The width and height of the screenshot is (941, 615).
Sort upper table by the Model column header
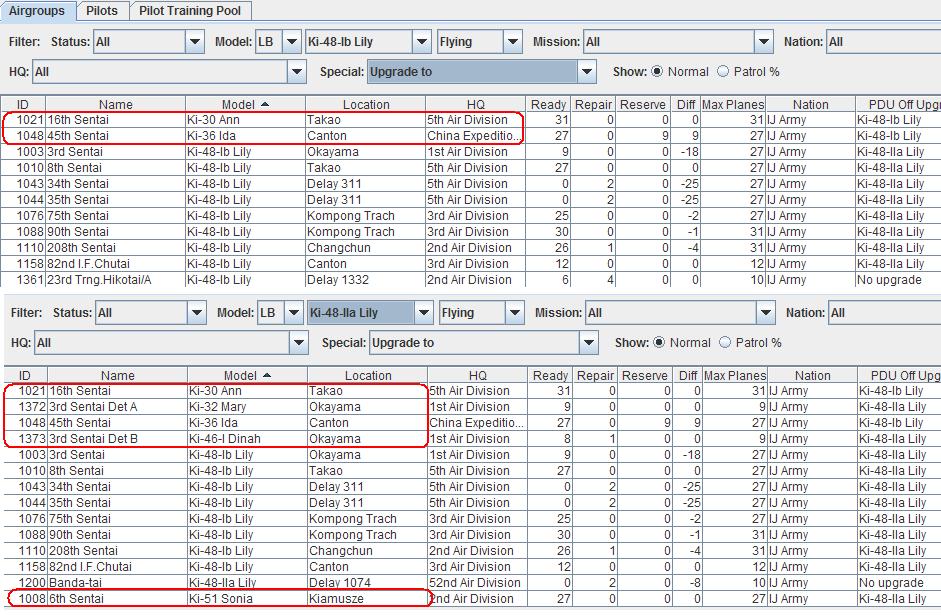pyautogui.click(x=245, y=104)
